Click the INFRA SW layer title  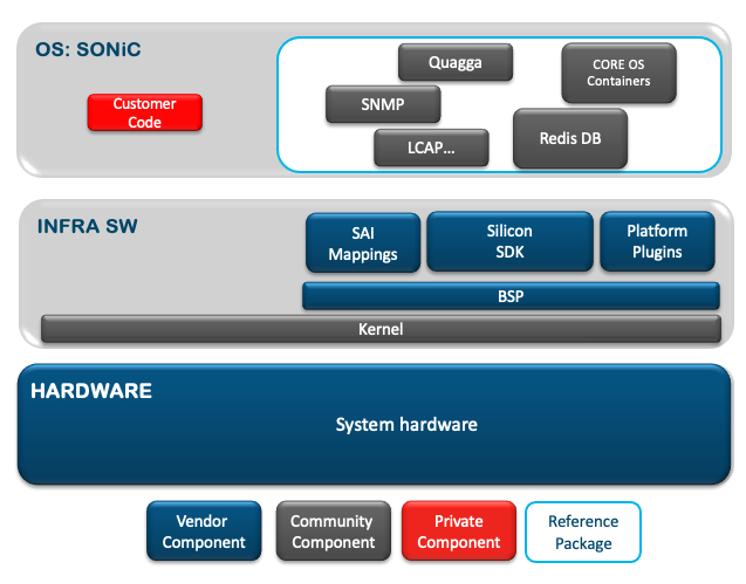point(87,226)
